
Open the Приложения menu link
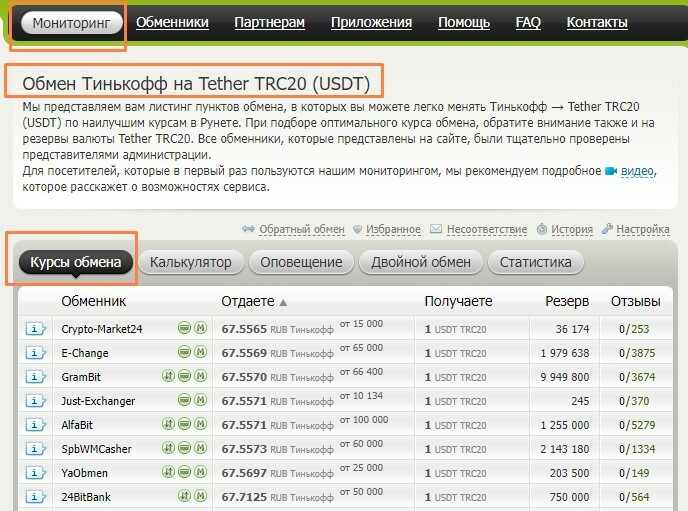(x=371, y=22)
